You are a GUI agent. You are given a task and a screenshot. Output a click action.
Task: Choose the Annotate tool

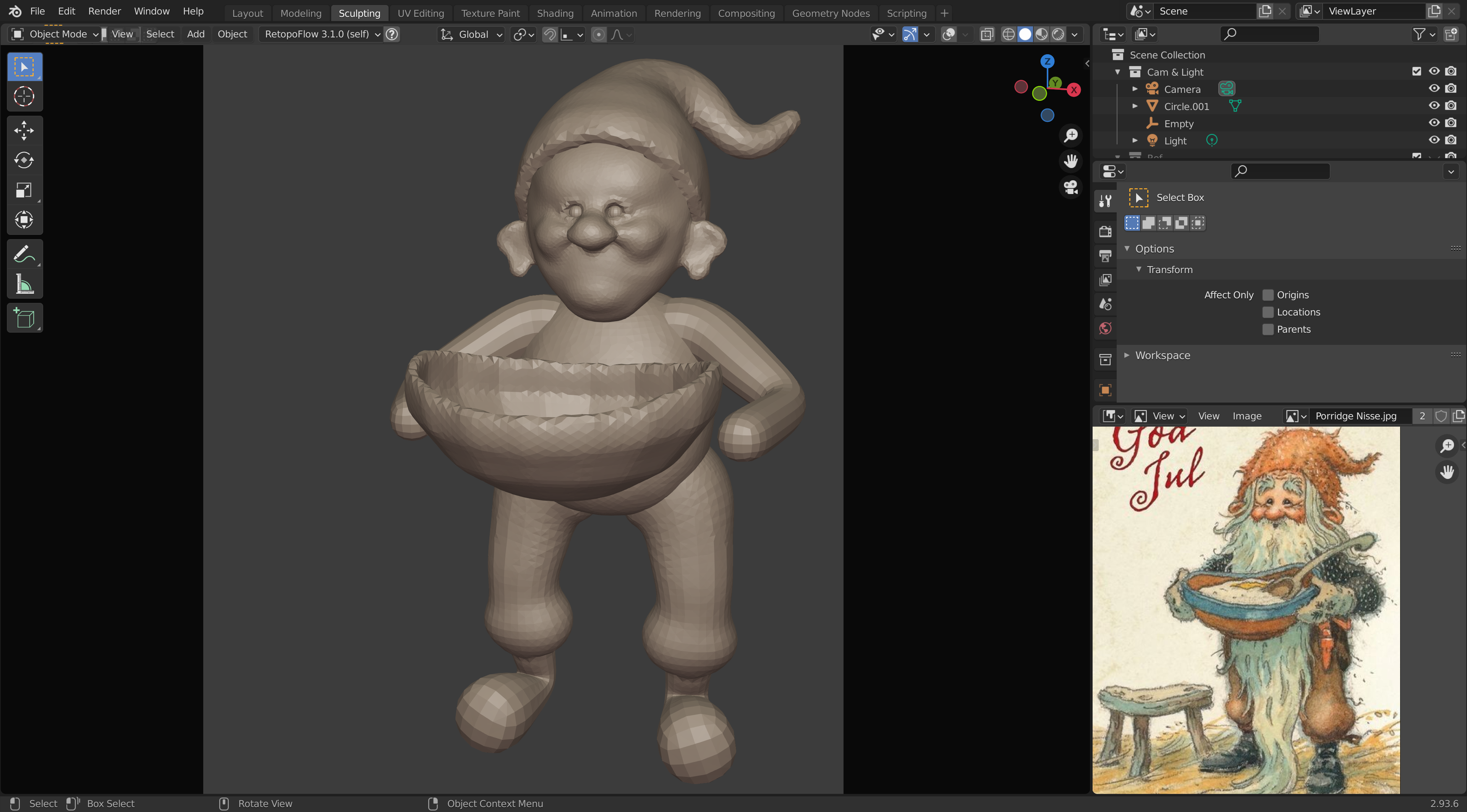point(24,254)
